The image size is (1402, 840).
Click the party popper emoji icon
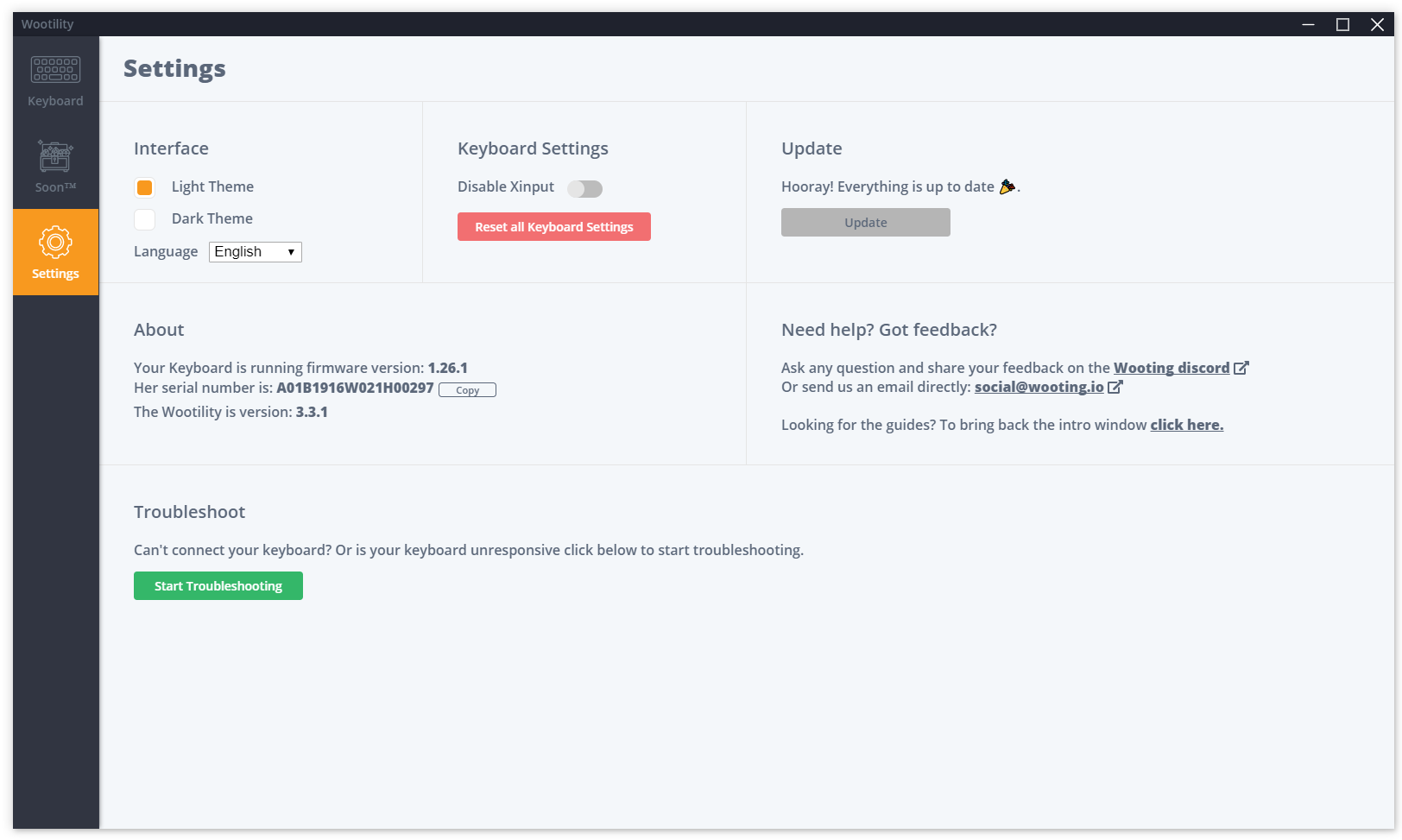pos(1007,186)
